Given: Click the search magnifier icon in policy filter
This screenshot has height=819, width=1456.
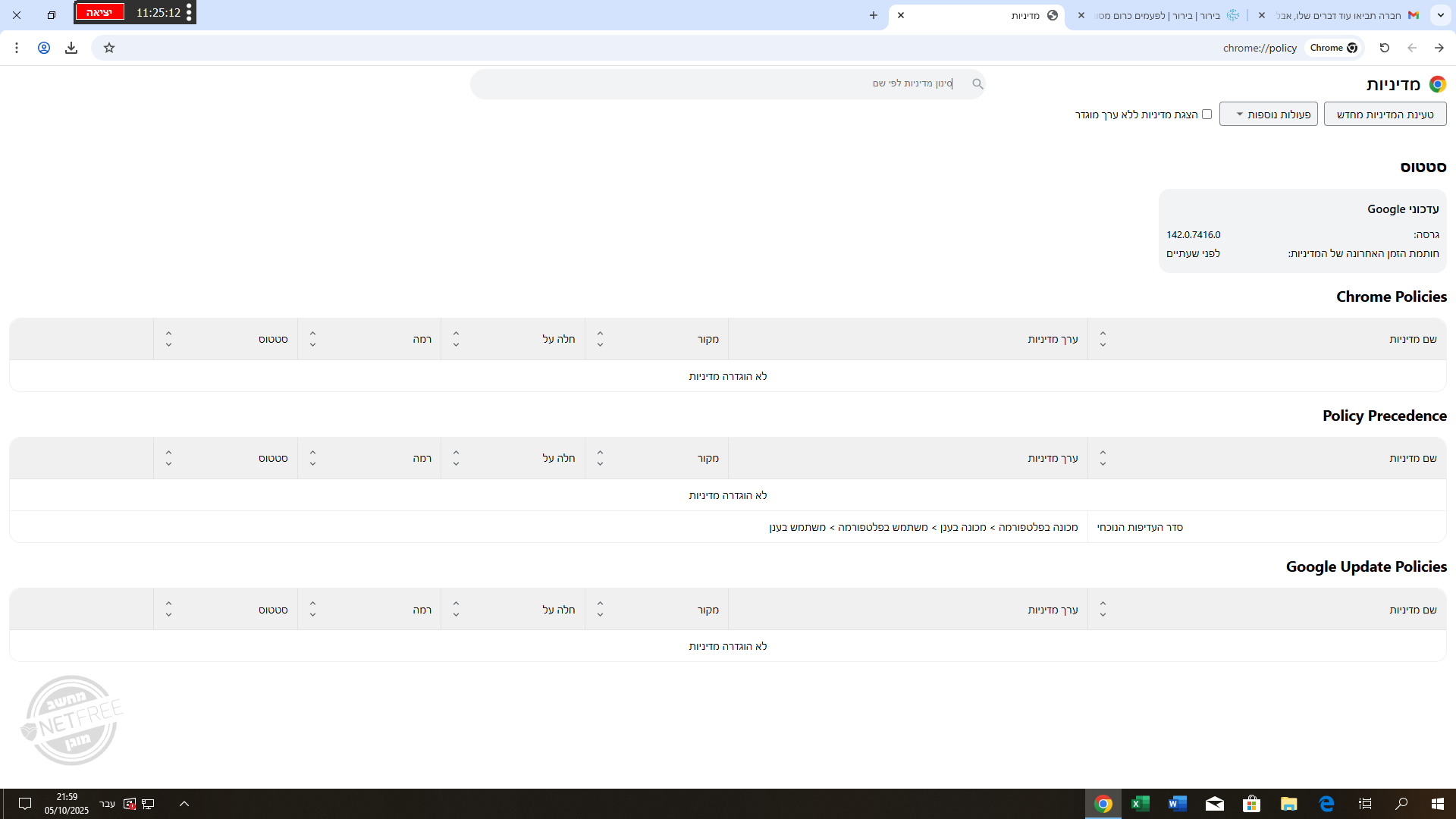Looking at the screenshot, I should tap(977, 84).
